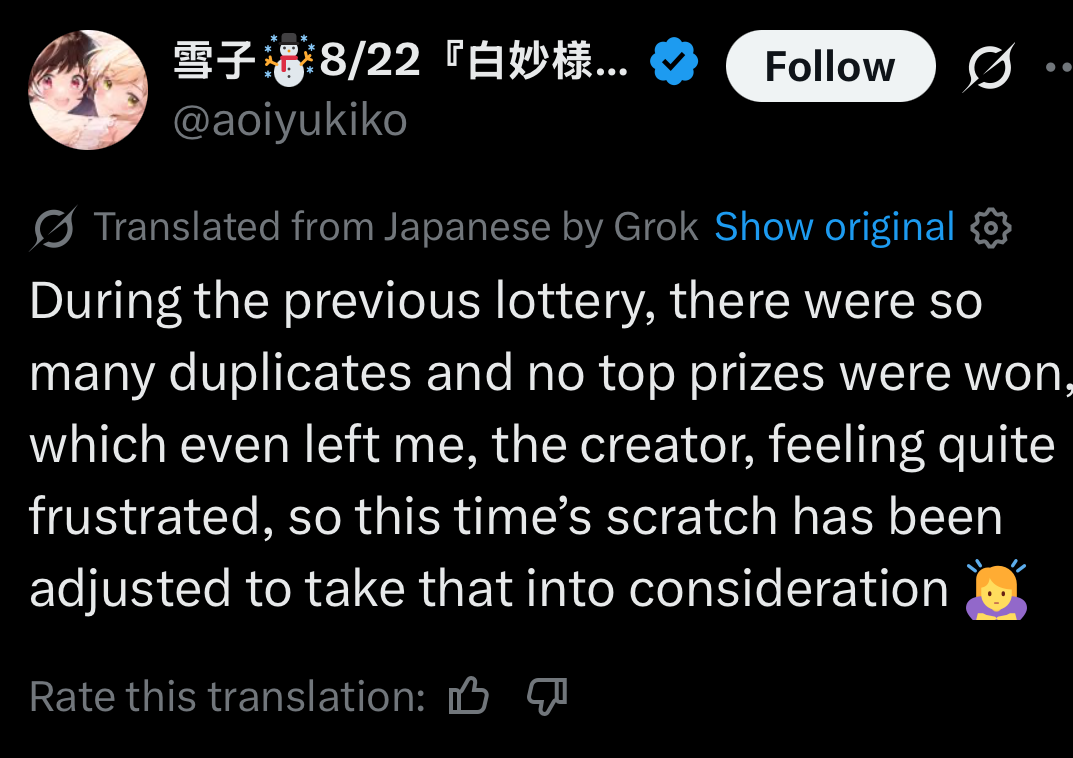Click the word 'frustrated' in the post
This screenshot has width=1073, height=758.
pos(145,516)
